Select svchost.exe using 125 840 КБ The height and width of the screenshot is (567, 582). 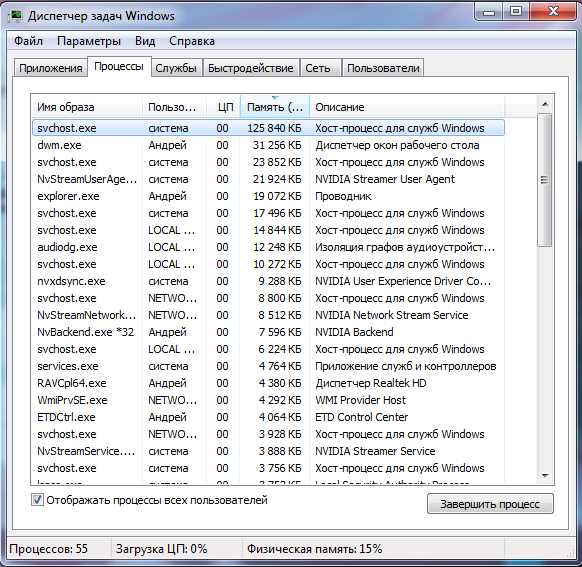268,128
